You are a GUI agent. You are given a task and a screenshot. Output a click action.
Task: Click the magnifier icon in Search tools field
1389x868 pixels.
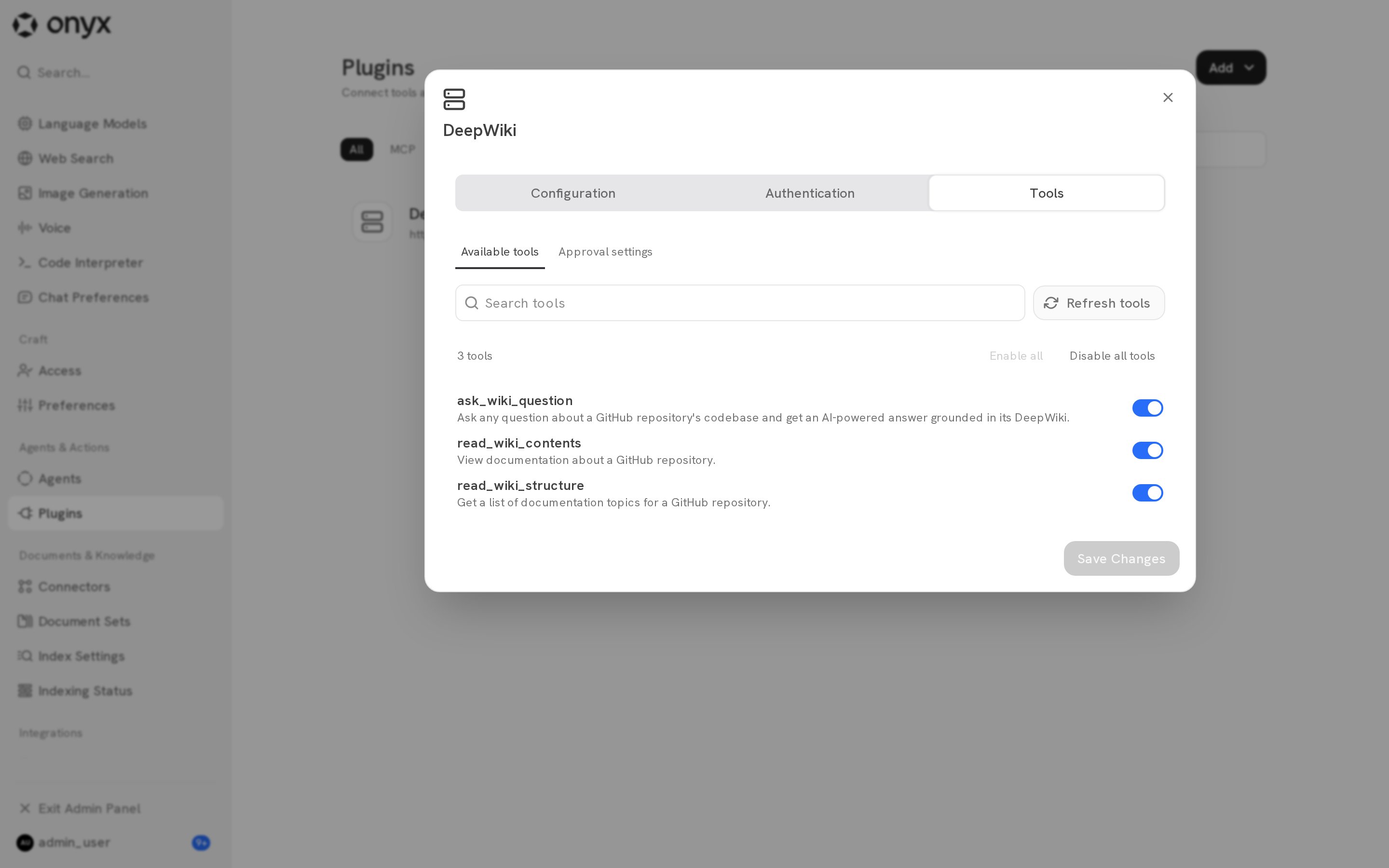471,303
